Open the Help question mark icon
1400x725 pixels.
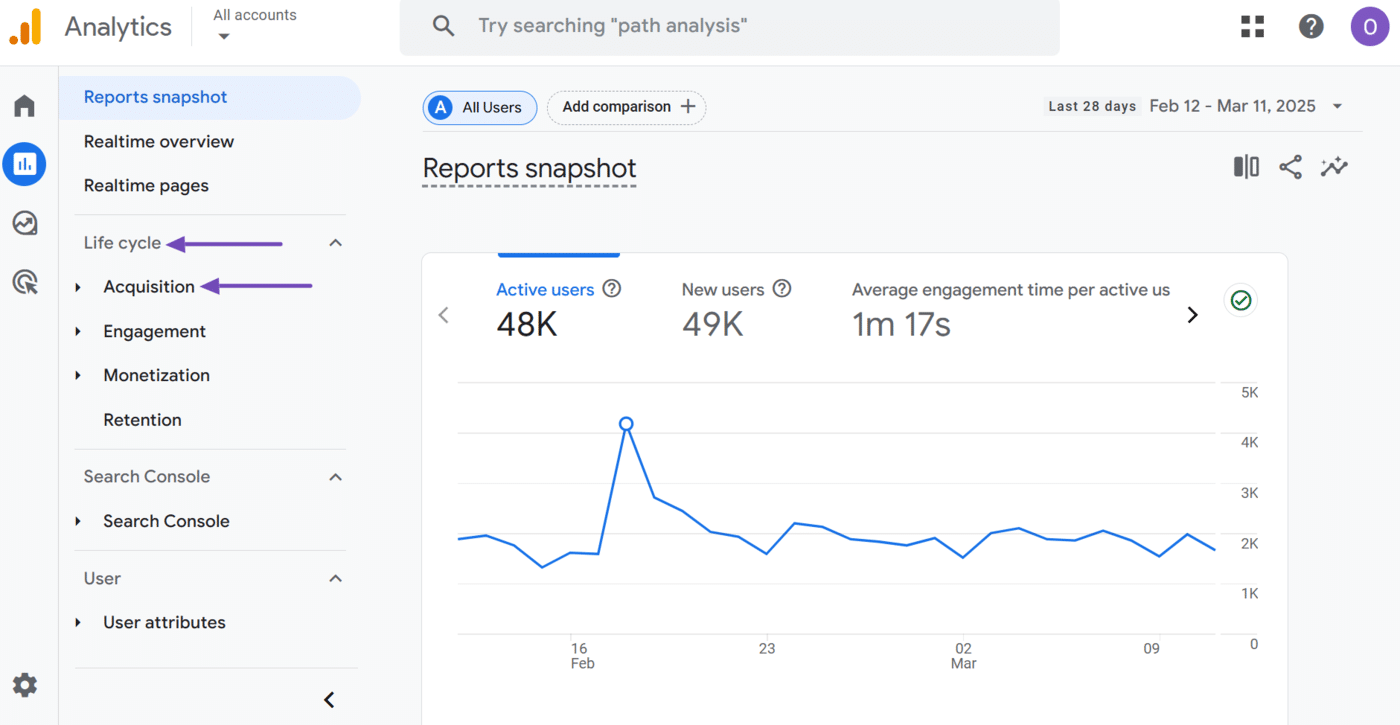tap(1311, 27)
